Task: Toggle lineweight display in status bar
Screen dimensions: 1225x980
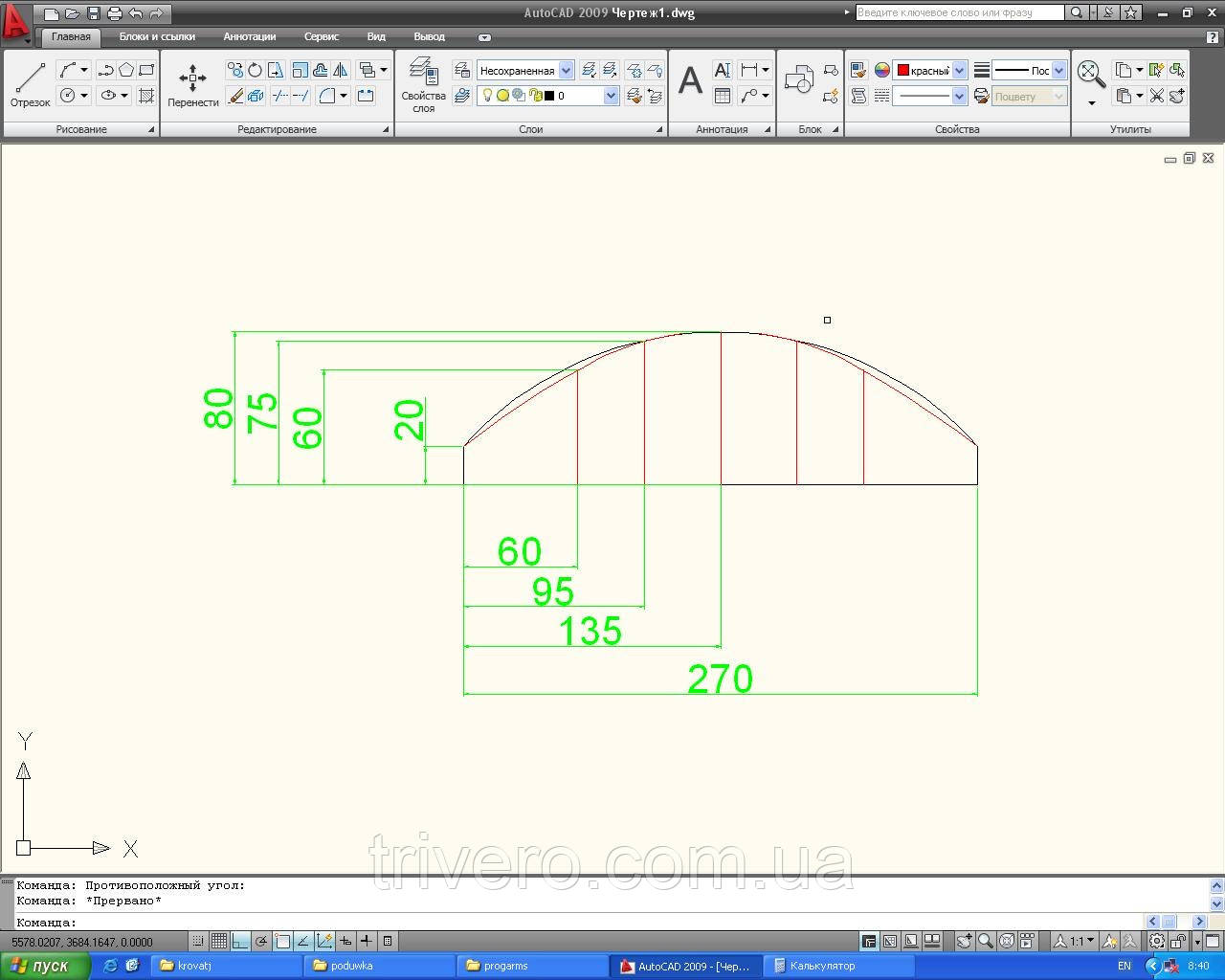Action: (x=367, y=942)
